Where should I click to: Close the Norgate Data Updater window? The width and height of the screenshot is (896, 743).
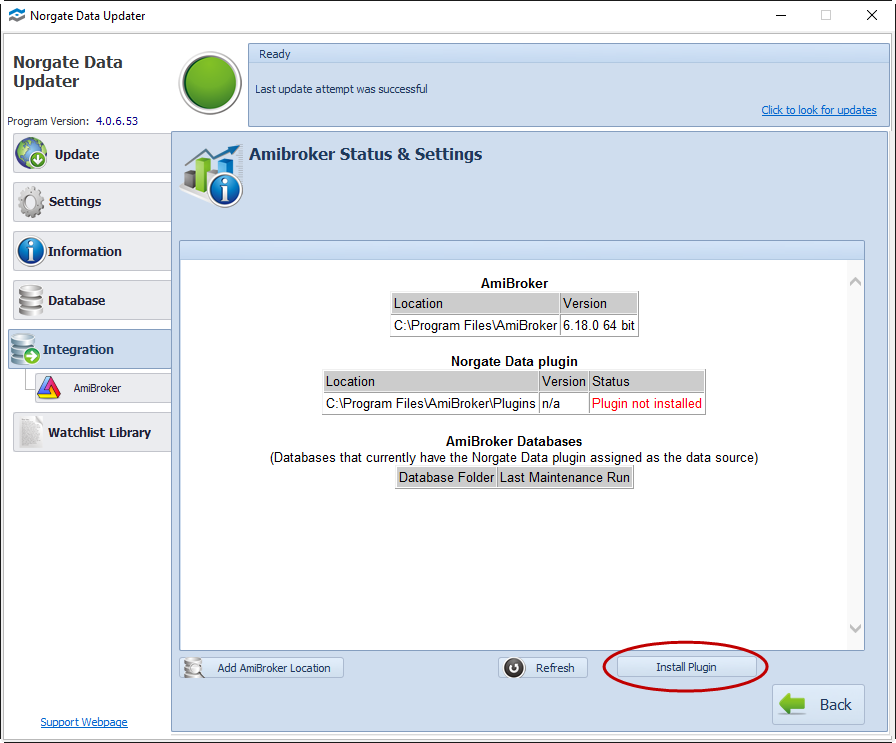872,15
